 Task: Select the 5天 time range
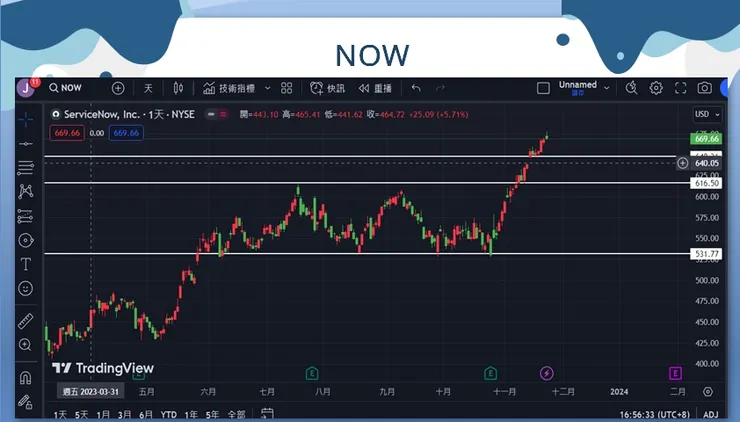coord(81,414)
